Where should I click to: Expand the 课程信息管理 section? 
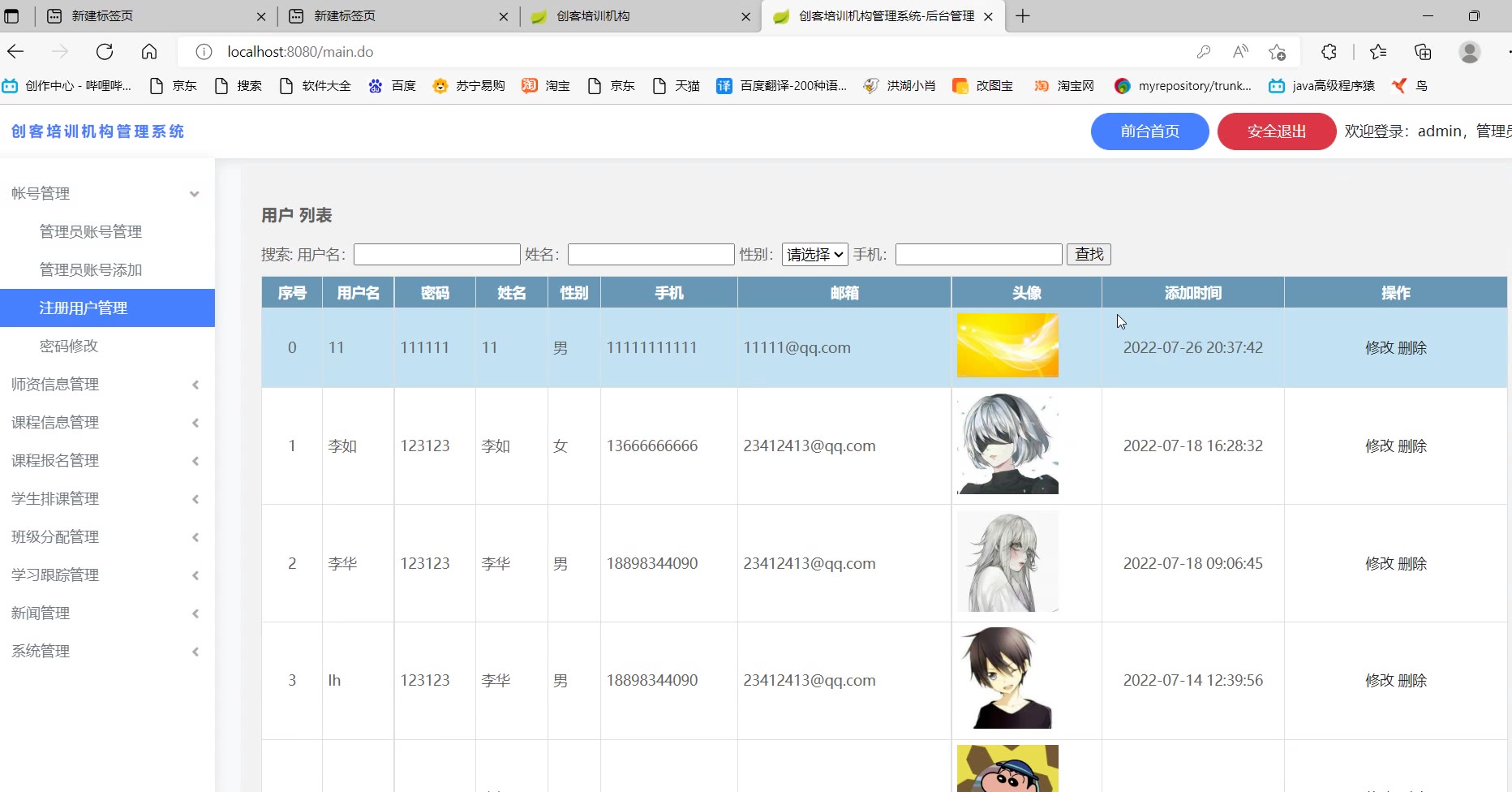click(105, 423)
